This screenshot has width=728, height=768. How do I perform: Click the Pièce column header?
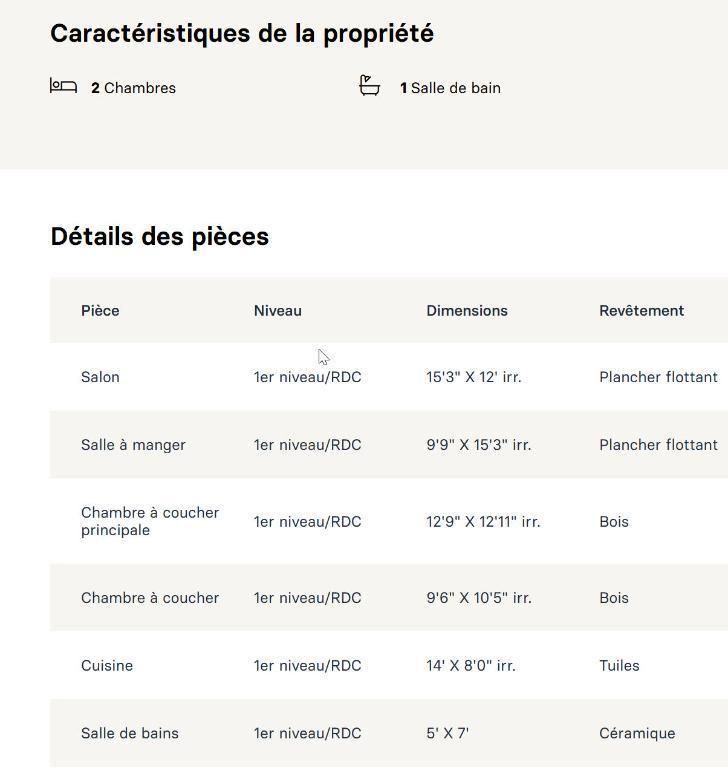tap(100, 311)
